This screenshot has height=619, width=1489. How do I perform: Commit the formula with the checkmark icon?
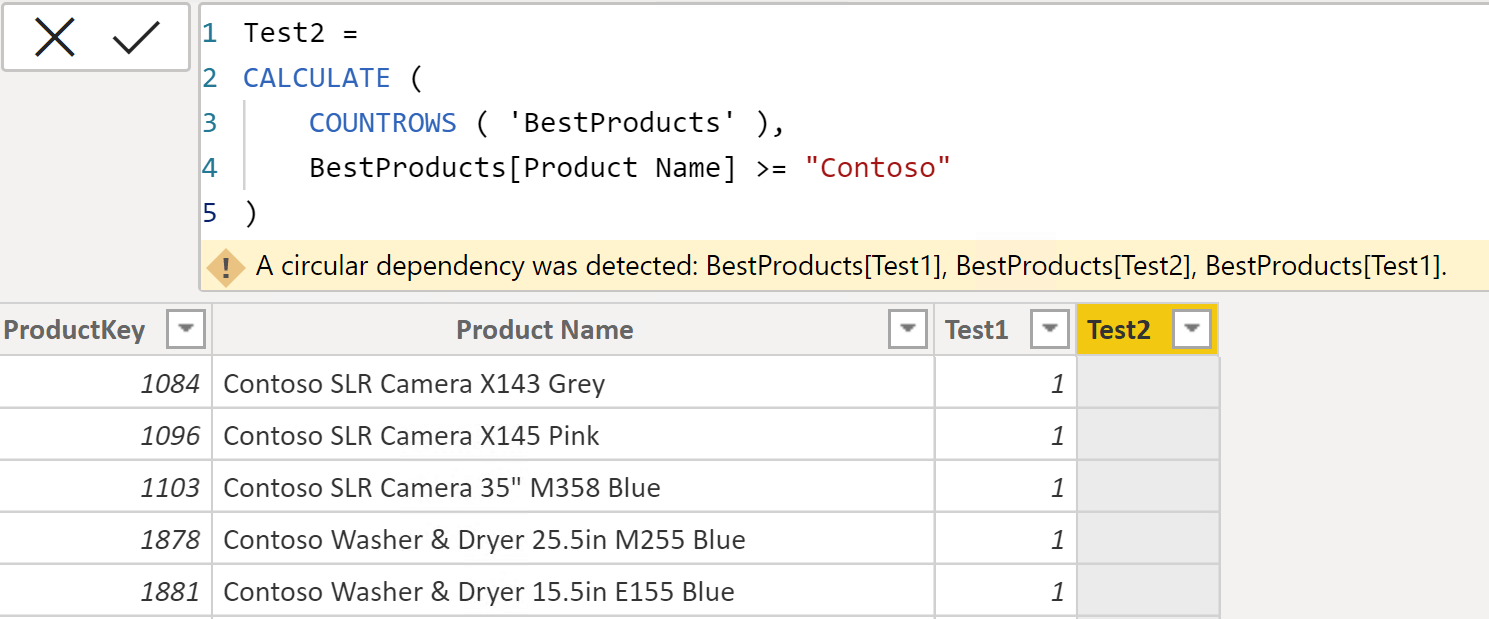click(136, 38)
